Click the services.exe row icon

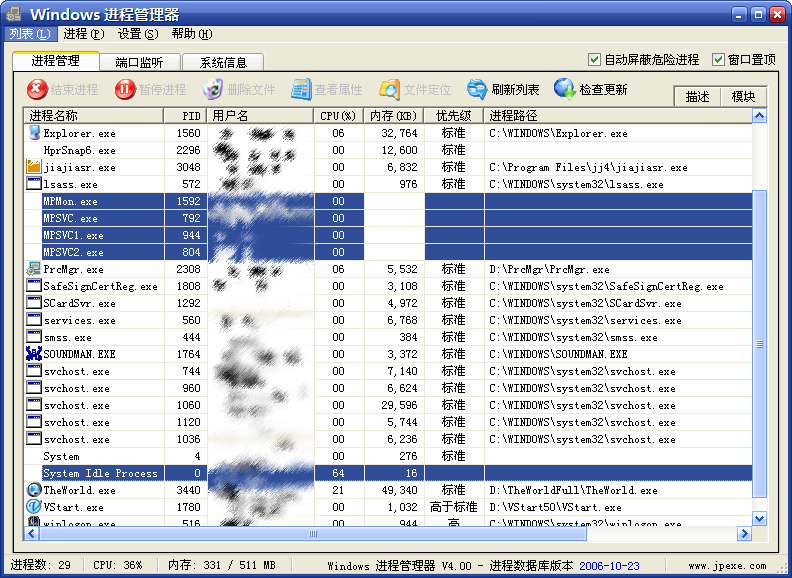pos(33,320)
